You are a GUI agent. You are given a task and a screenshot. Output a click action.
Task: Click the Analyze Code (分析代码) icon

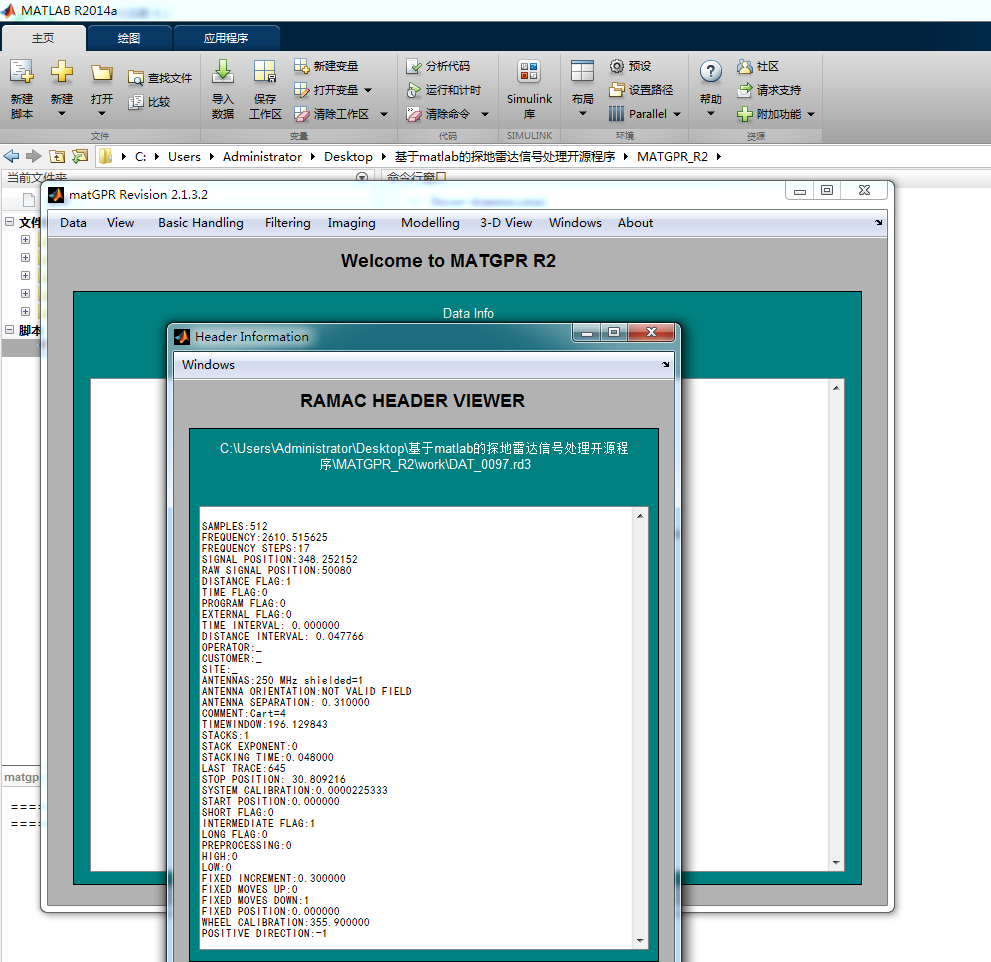[414, 66]
